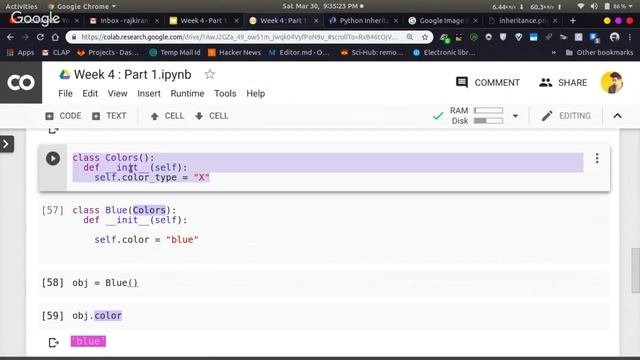Click the Disk usage bar
The width and height of the screenshot is (640, 360).
488,121
